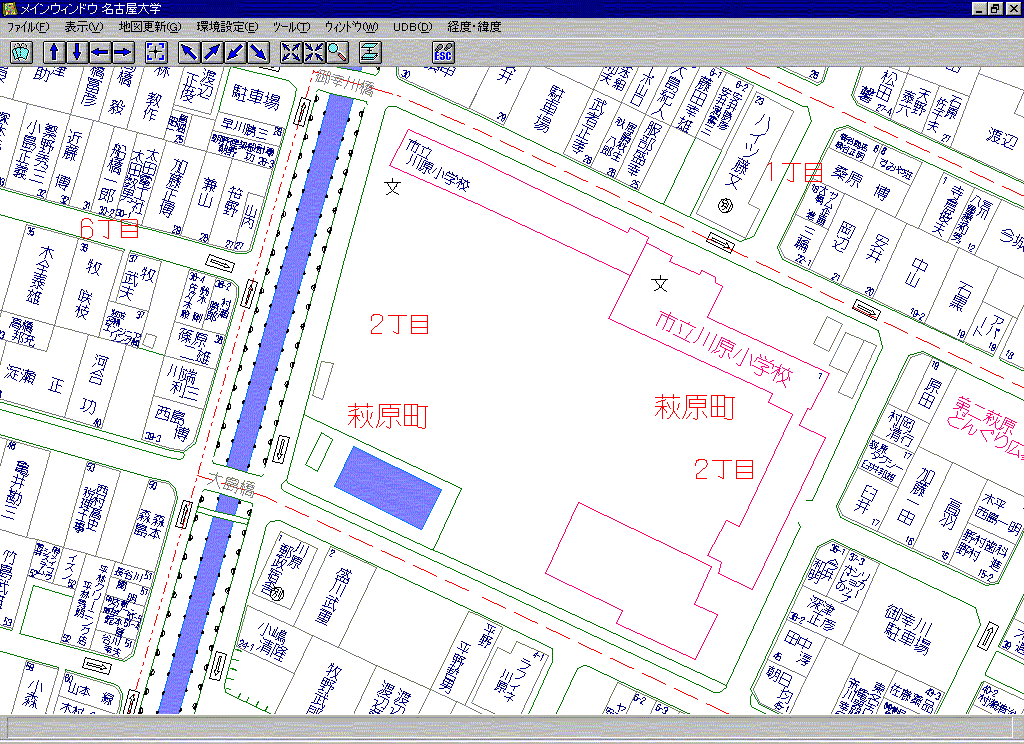Pan the map right using right arrow

click(x=122, y=52)
